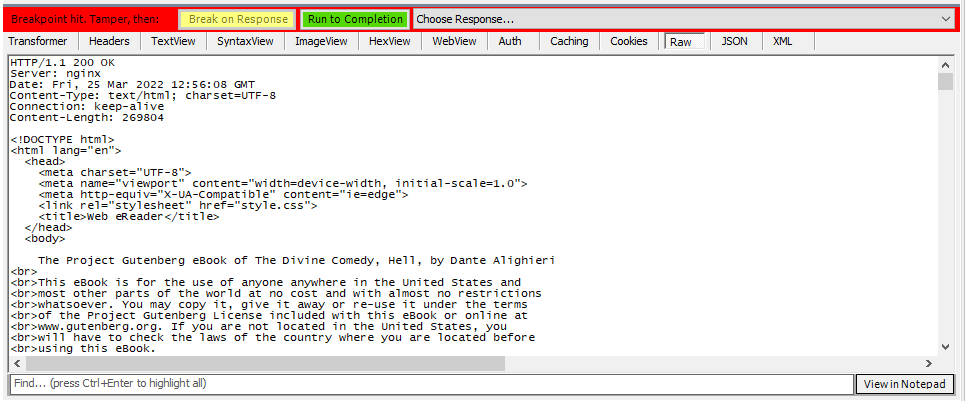
Task: Open the SyntaxView tab
Action: [246, 41]
